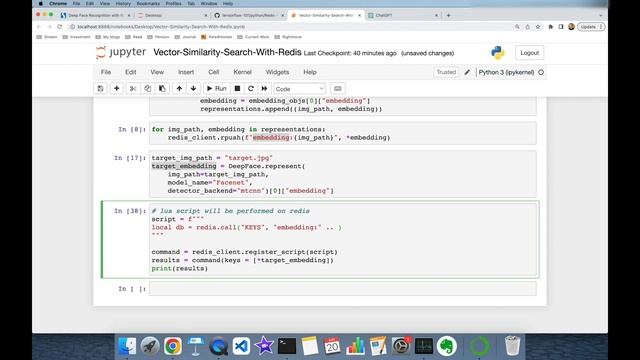640x360 pixels.
Task: Click the kernel idle indicator circle
Action: coord(541,72)
